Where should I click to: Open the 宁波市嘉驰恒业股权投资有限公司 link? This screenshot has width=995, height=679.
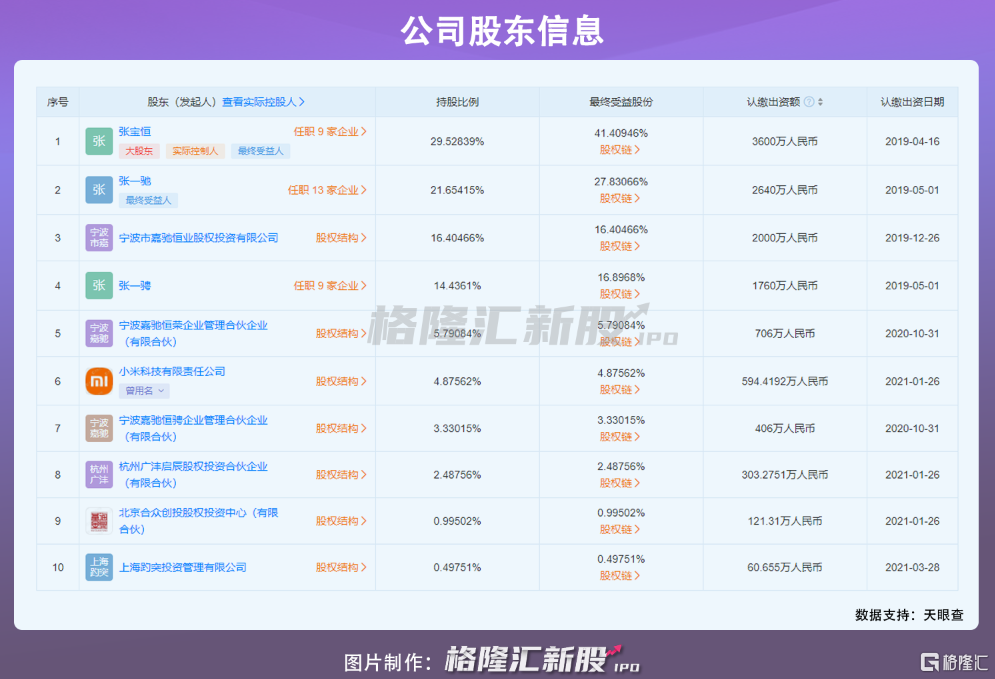pos(198,238)
